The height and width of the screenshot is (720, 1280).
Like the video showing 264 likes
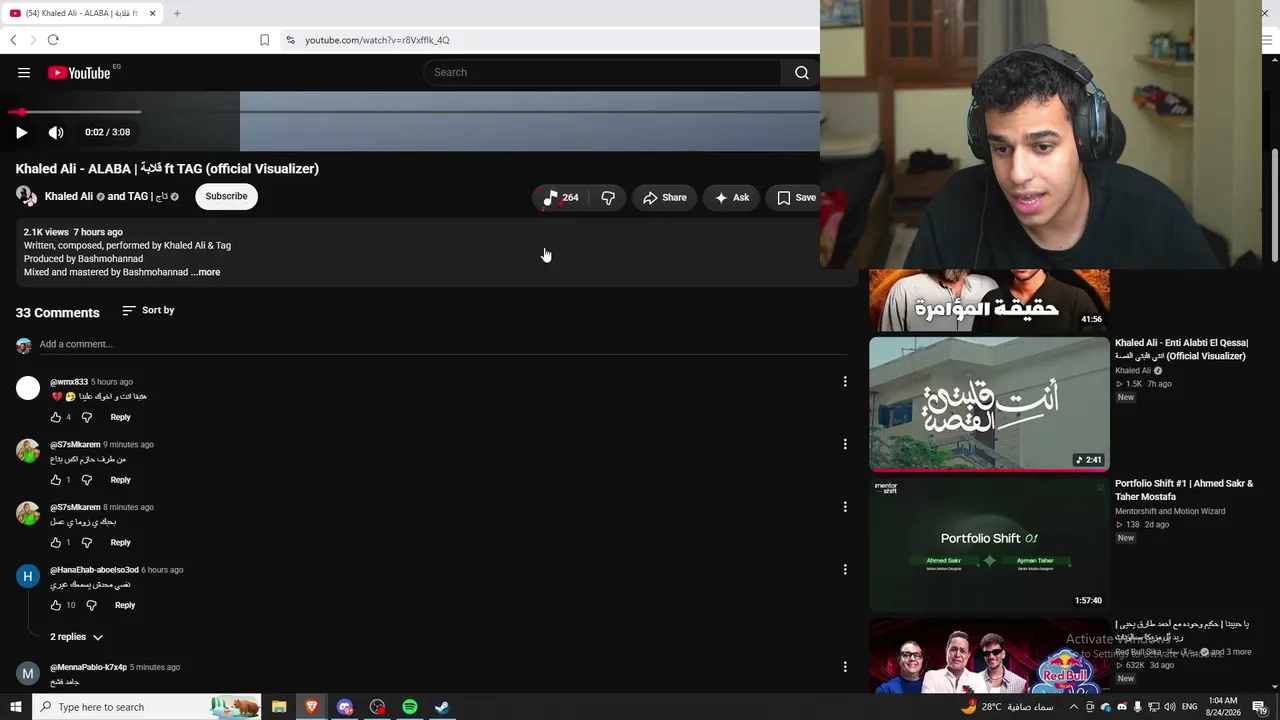pyautogui.click(x=560, y=197)
